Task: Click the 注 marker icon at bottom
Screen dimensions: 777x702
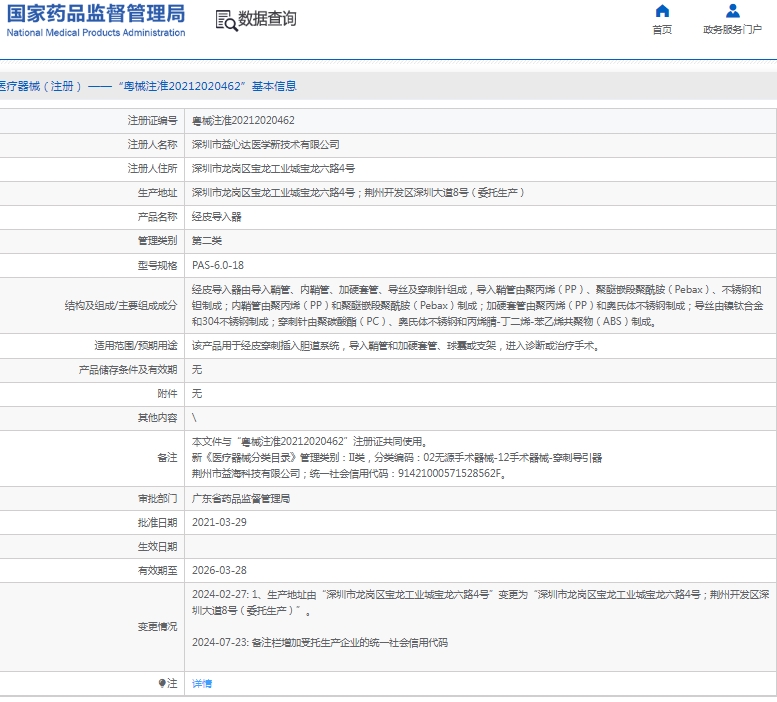Action: coord(162,684)
